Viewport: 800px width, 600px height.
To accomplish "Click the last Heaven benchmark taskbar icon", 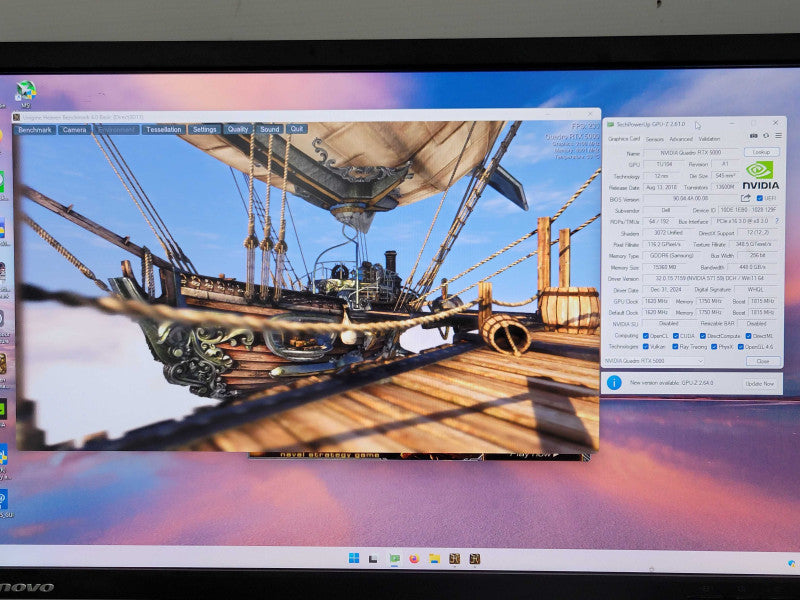I will [x=474, y=559].
